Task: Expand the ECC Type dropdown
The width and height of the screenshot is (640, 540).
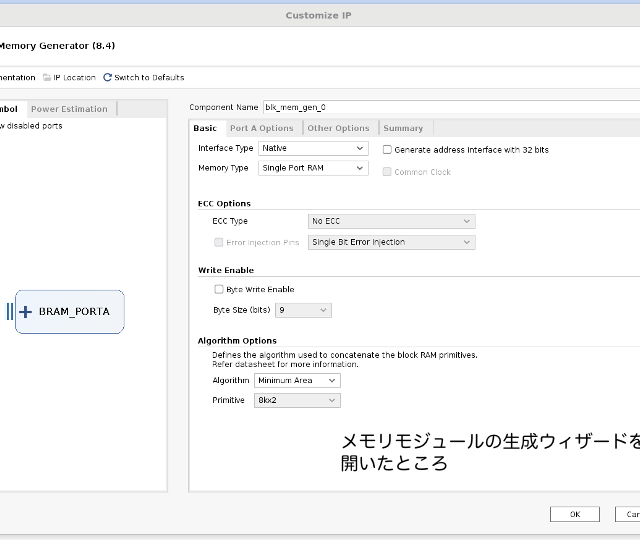Action: [391, 221]
